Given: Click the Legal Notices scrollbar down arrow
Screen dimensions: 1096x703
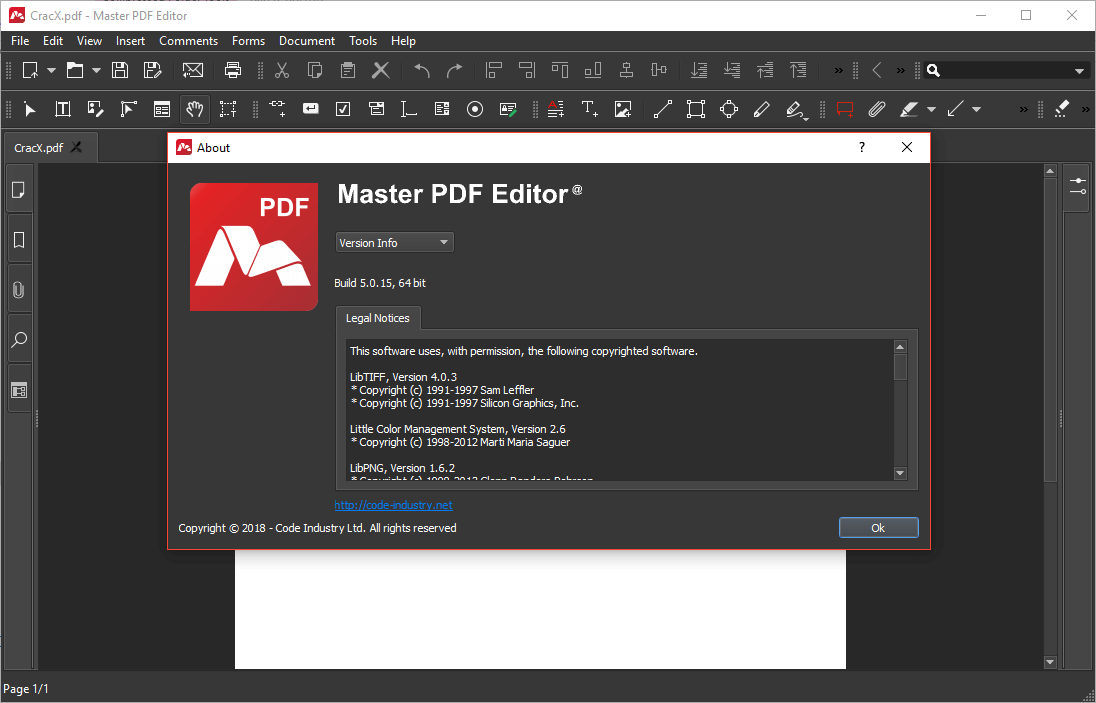Looking at the screenshot, I should point(900,473).
